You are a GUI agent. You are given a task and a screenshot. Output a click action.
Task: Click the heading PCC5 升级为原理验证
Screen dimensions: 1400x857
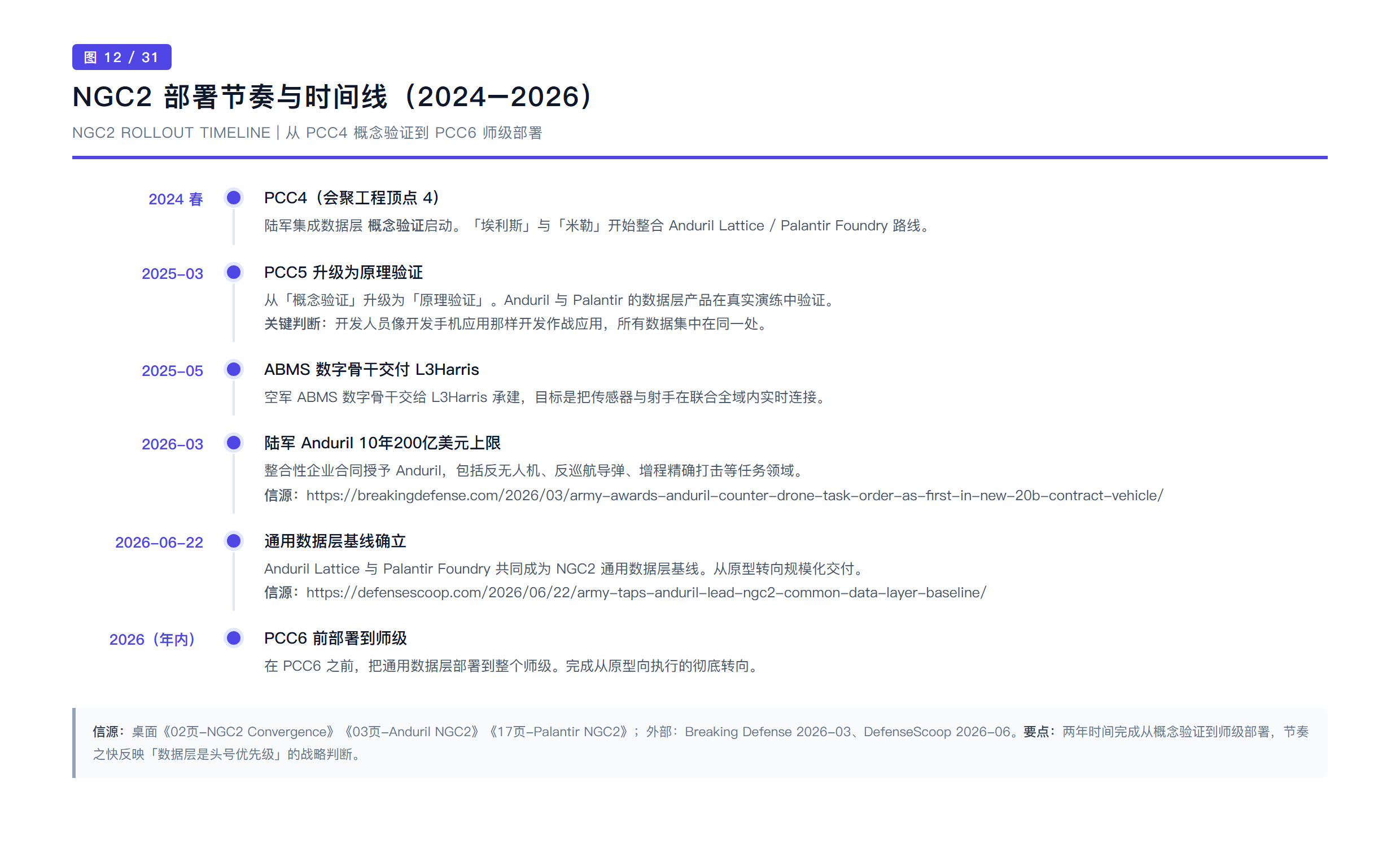click(343, 272)
